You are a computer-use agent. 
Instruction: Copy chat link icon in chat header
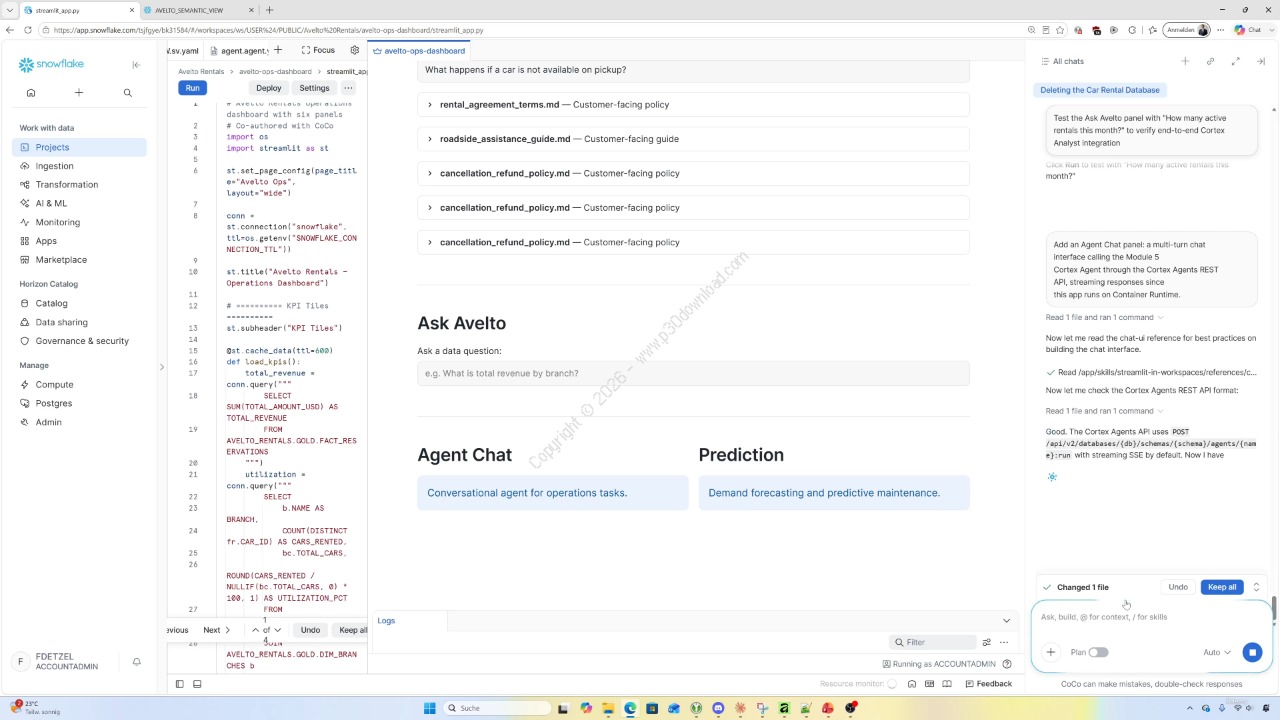click(x=1210, y=61)
